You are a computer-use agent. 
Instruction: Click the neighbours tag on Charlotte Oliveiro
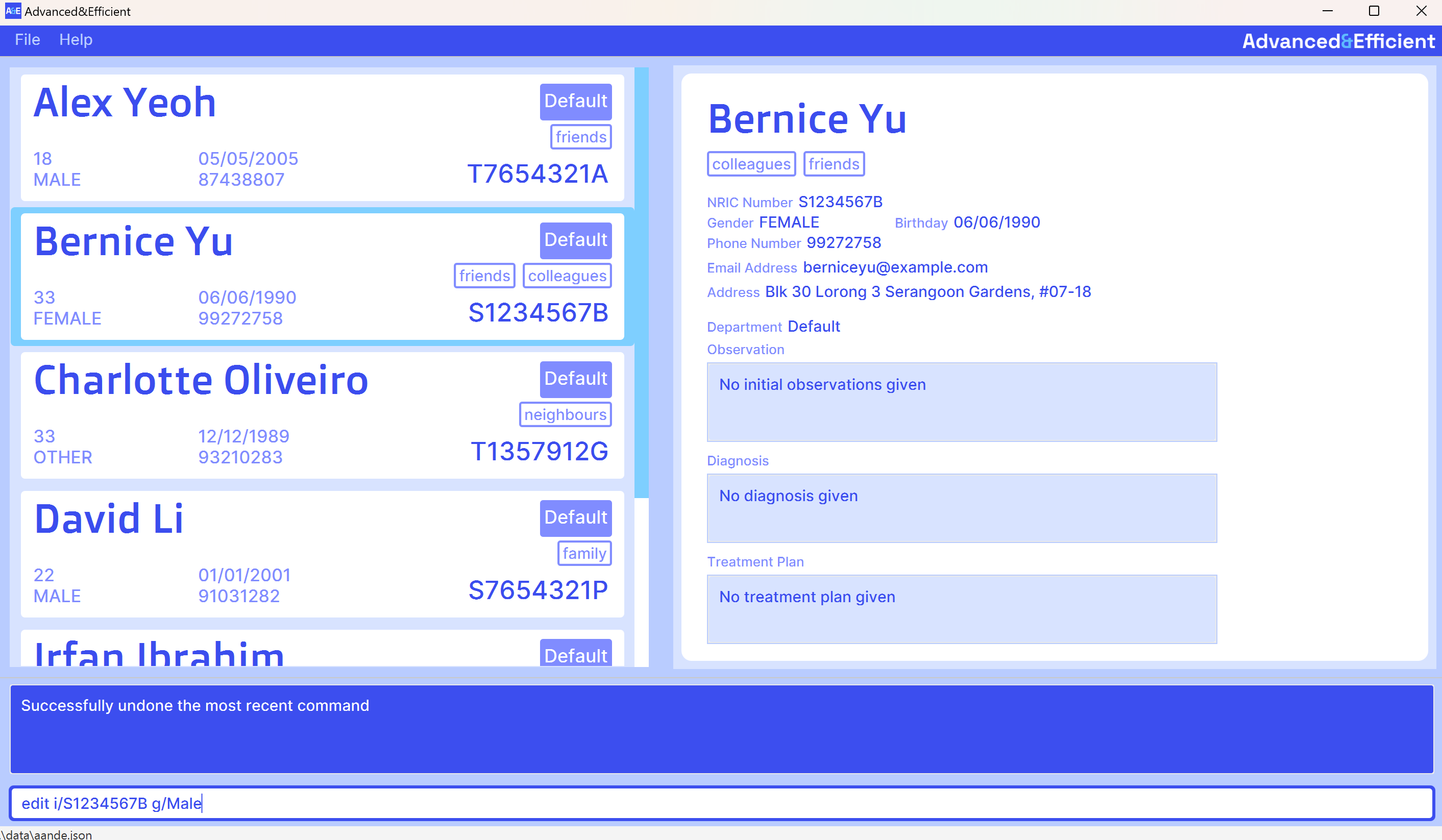[x=565, y=414]
